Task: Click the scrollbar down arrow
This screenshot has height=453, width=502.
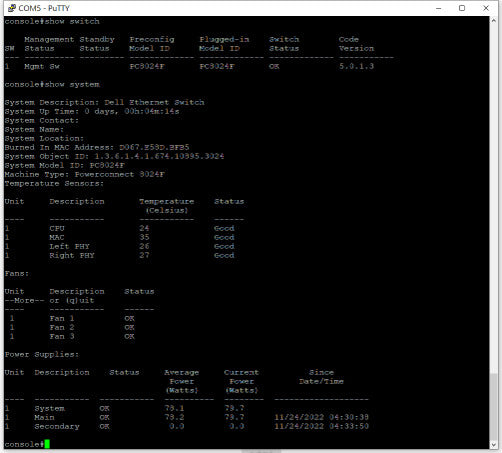Action: pos(493,445)
